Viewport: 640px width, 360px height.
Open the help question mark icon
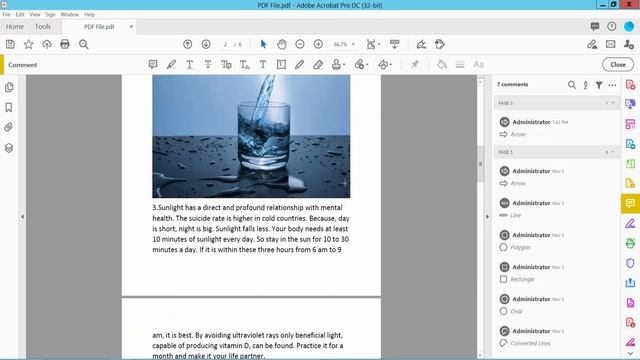click(611, 27)
